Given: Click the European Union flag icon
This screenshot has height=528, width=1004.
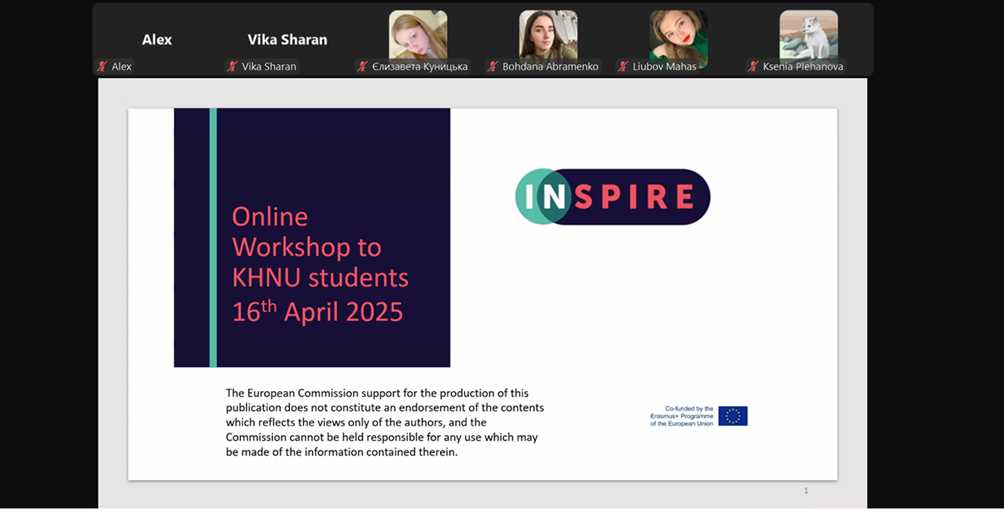Looking at the screenshot, I should [x=733, y=416].
